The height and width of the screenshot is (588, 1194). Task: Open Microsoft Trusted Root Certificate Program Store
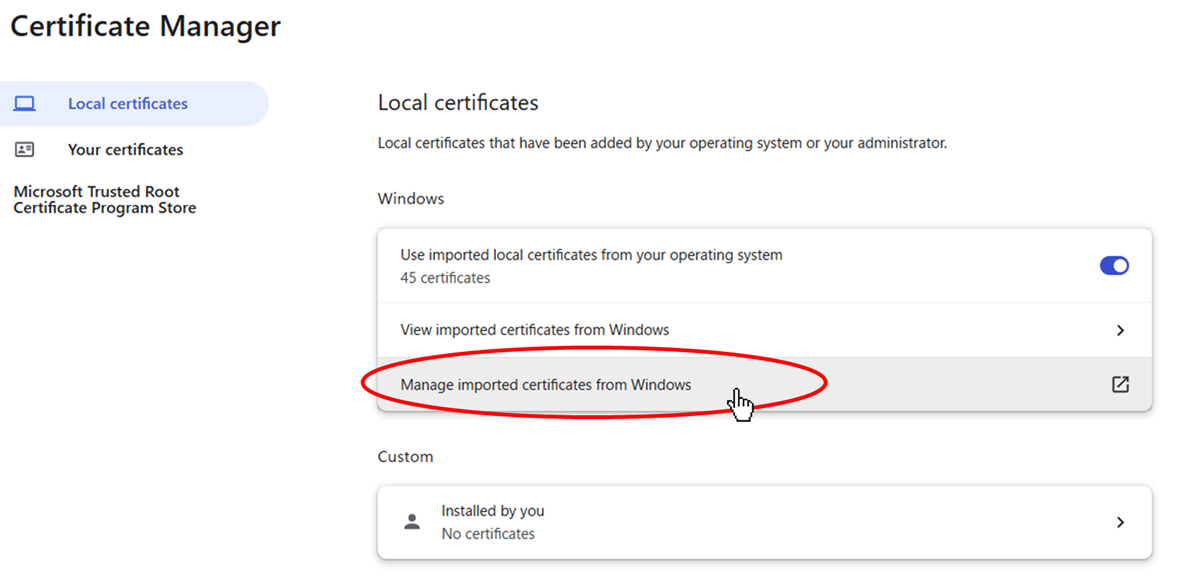(x=105, y=200)
